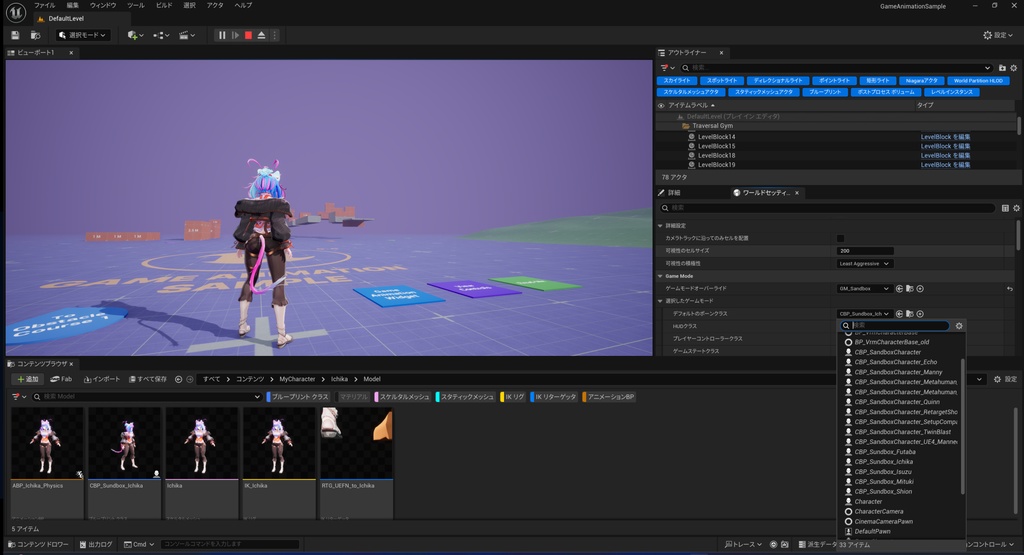Open the 編集 menu
The width and height of the screenshot is (1024, 555).
pos(72,5)
